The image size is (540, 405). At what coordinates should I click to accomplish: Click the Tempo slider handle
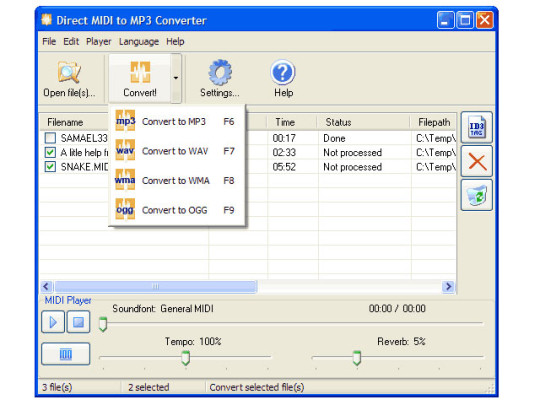tap(186, 358)
